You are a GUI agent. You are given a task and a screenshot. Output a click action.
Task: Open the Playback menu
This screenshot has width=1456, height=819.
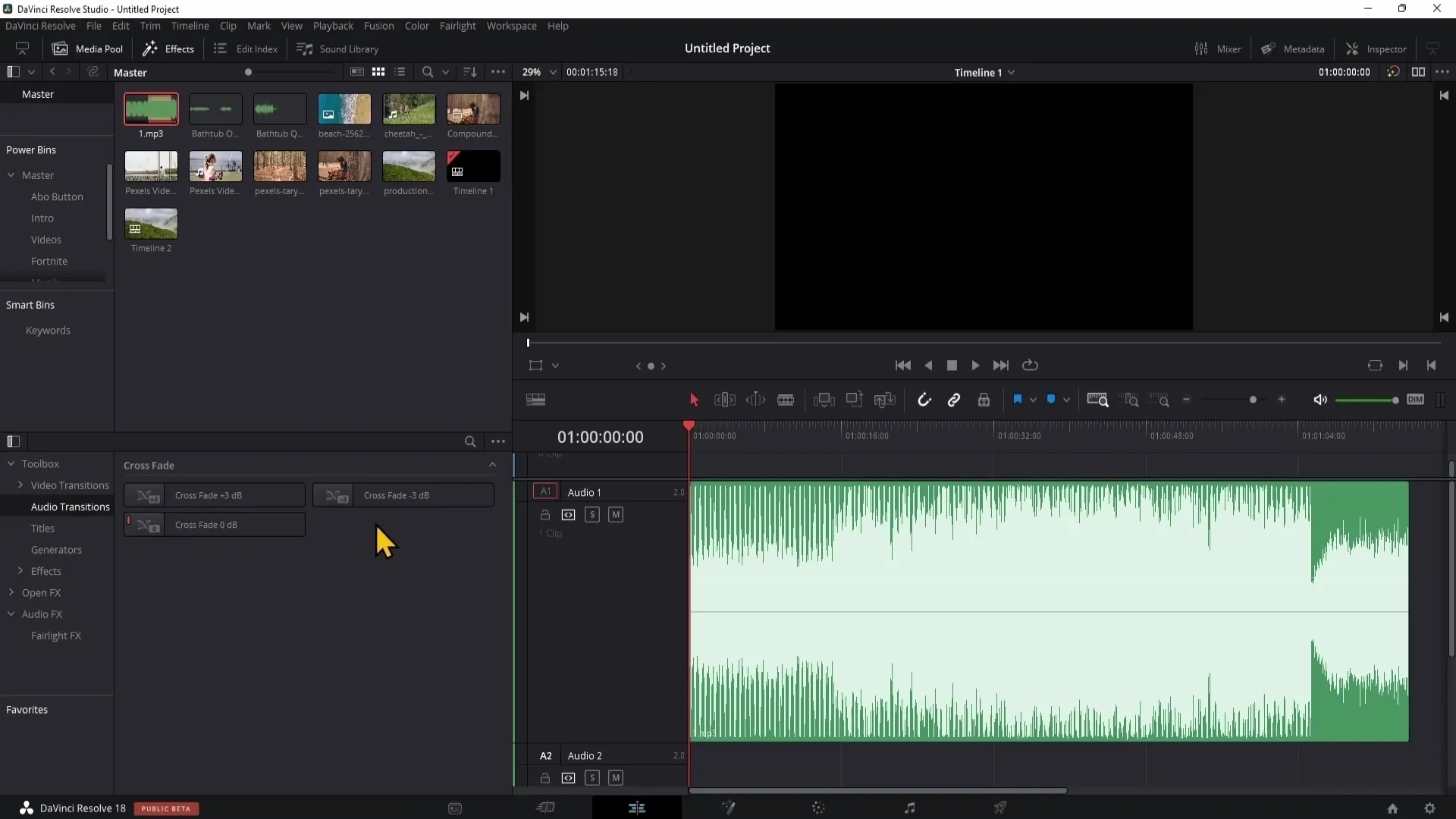(x=333, y=25)
